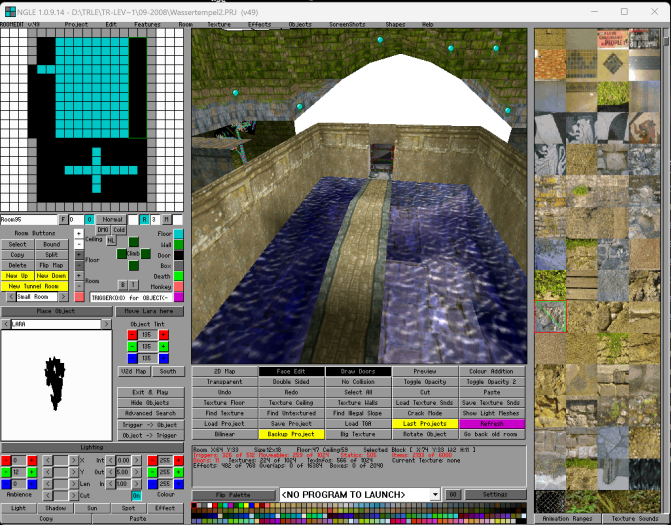This screenshot has height=525, width=671.
Task: Click the Save Project button
Action: 291,424
